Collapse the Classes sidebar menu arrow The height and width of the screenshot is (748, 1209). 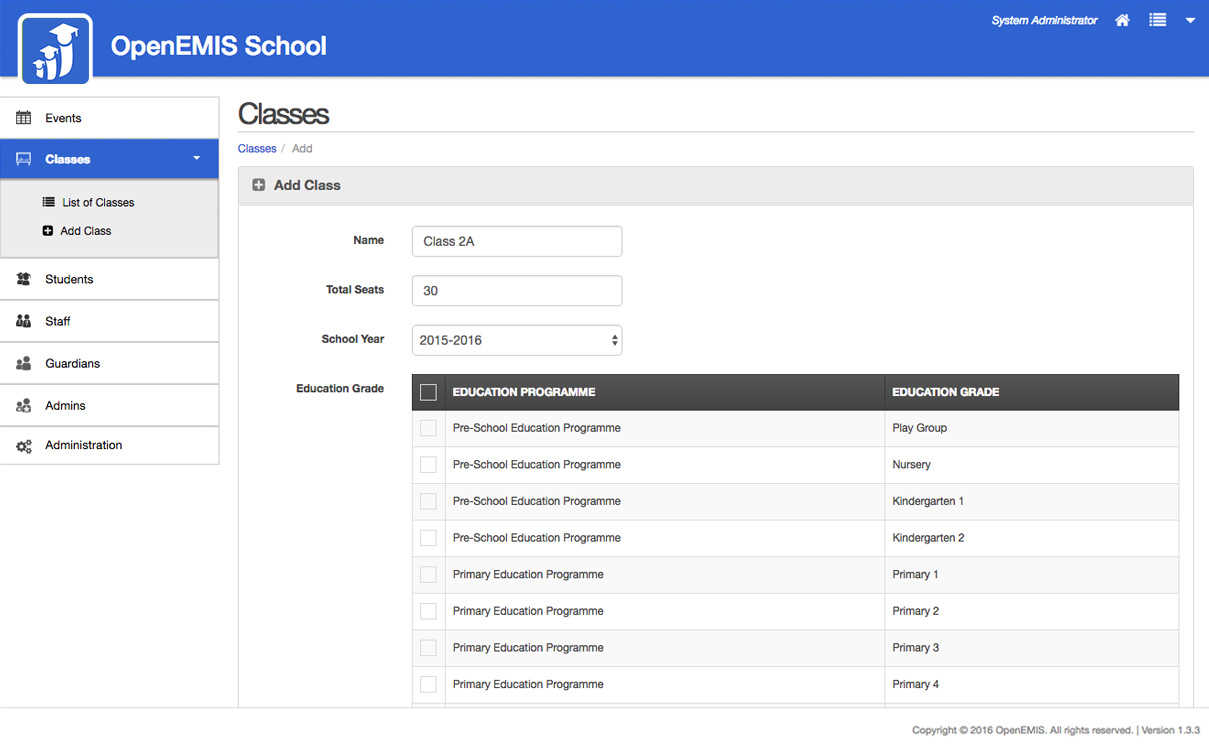pos(196,158)
